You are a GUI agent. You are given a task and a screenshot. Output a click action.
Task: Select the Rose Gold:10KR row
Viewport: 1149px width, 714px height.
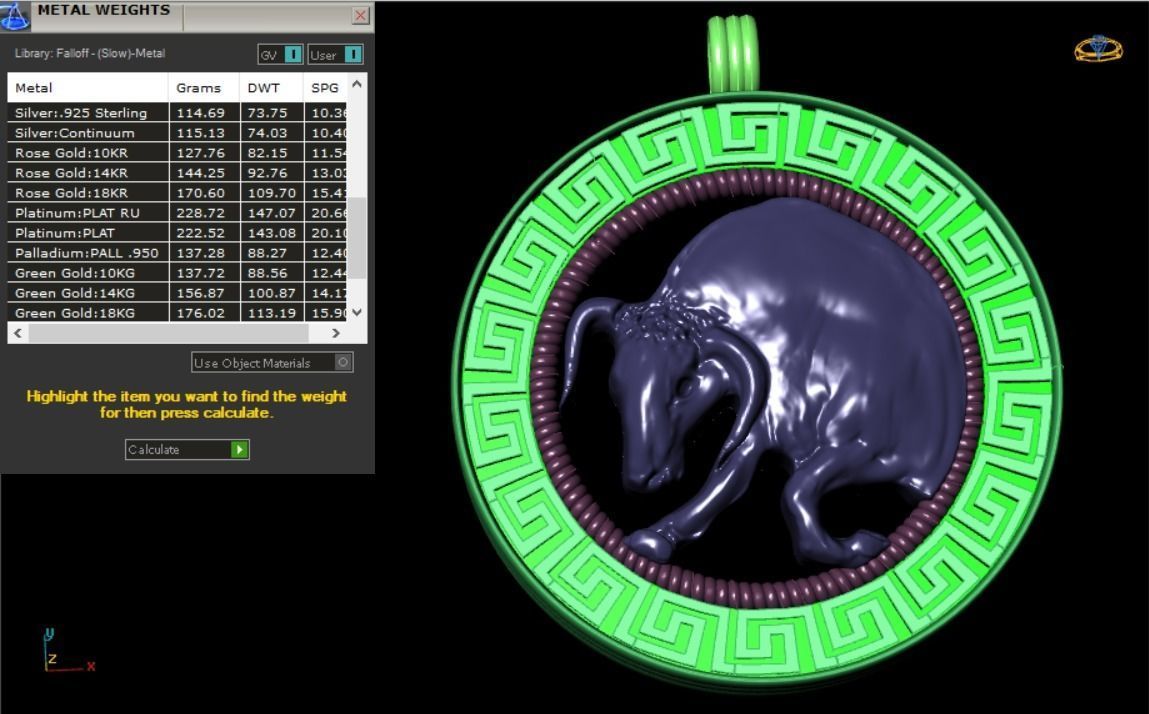pos(177,152)
